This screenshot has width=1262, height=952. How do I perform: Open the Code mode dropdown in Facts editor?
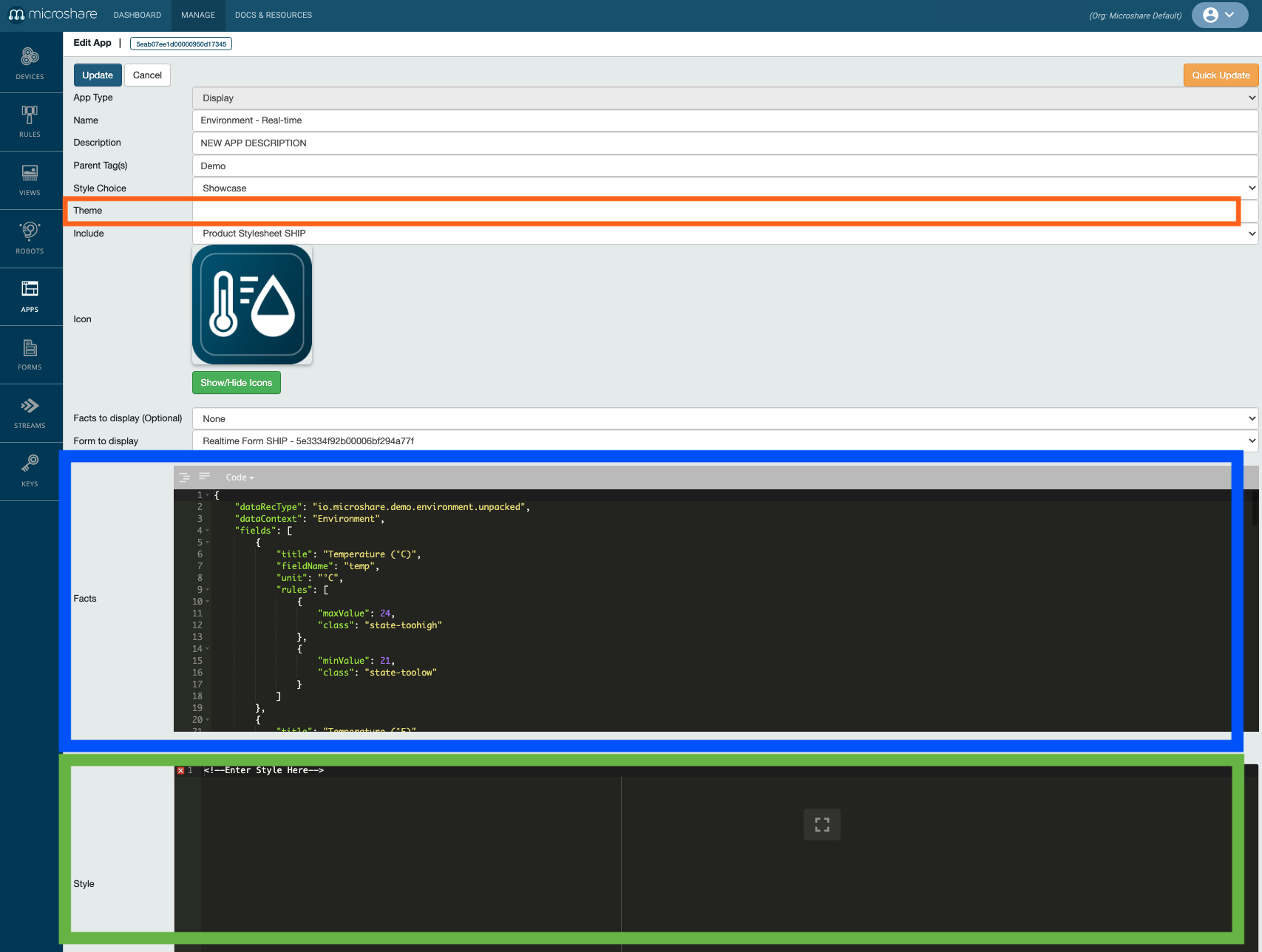[240, 477]
